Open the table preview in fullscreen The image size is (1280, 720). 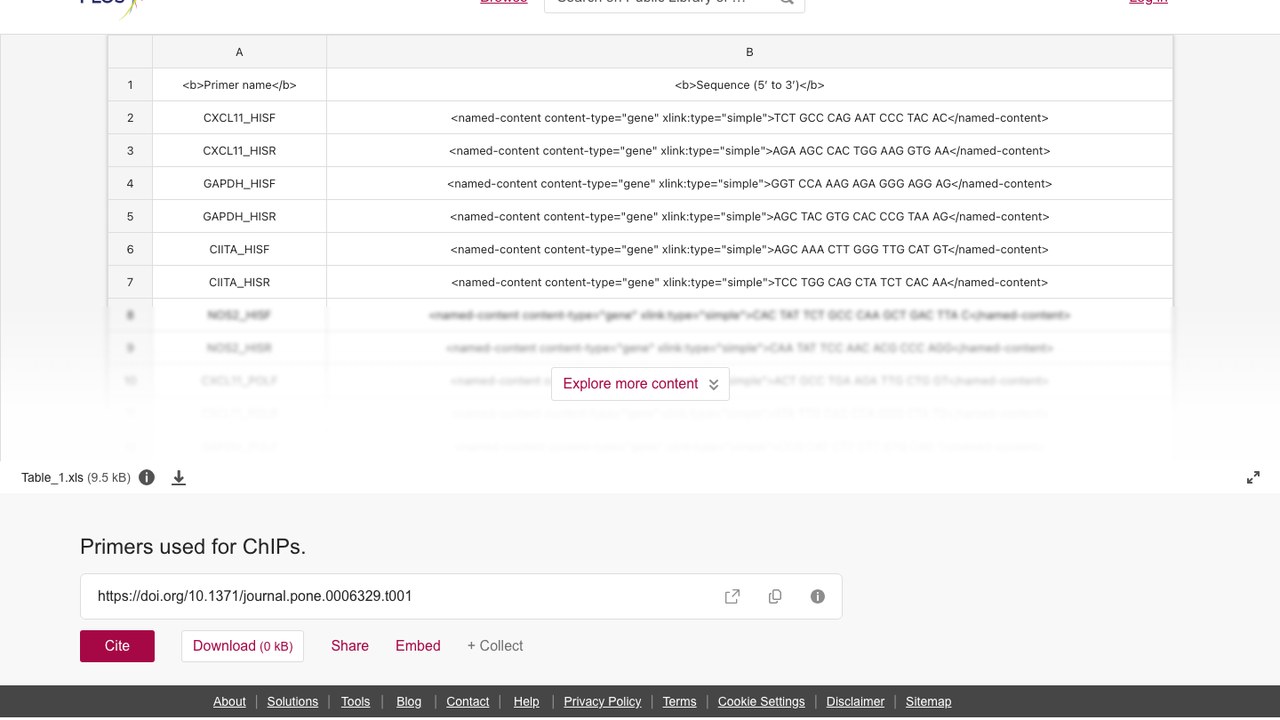point(1253,478)
